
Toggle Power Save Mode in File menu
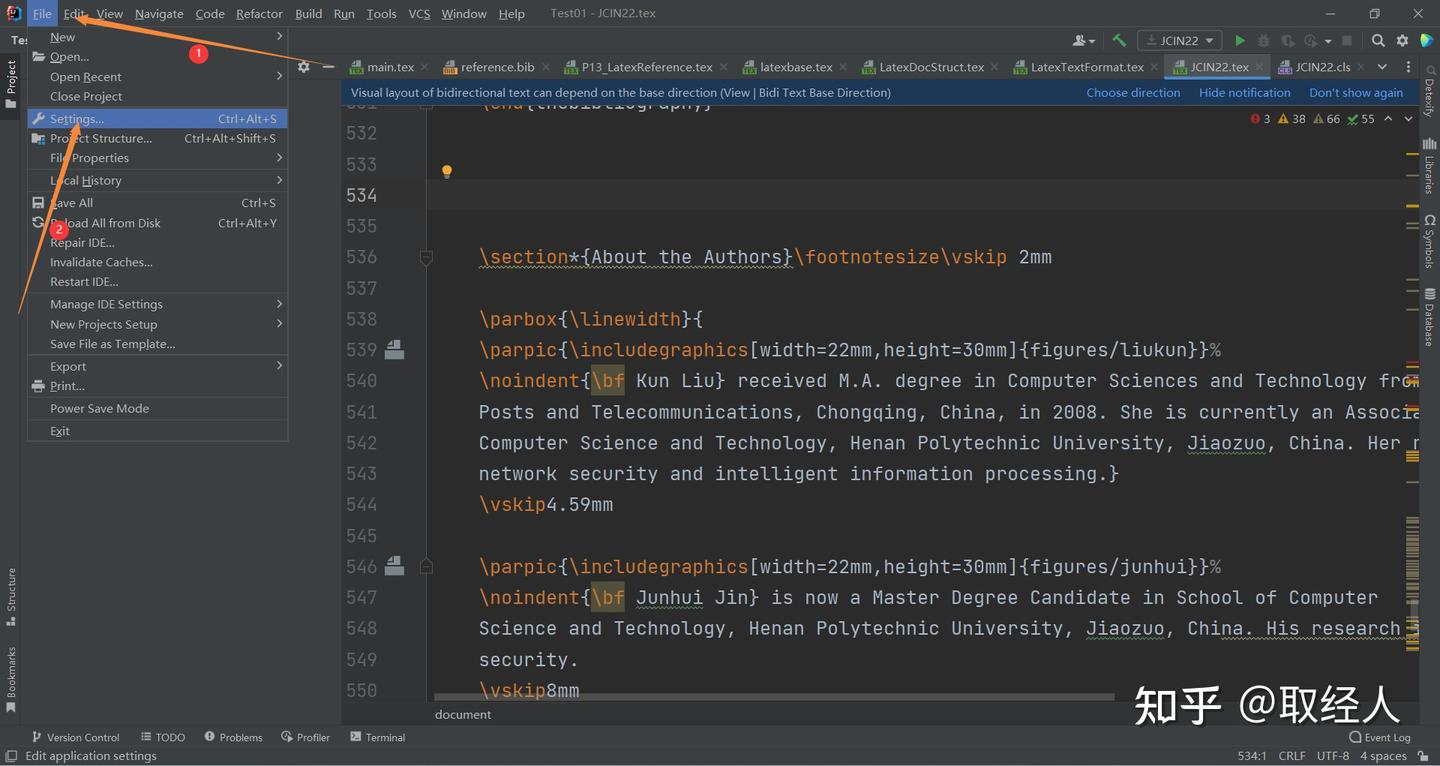point(100,408)
